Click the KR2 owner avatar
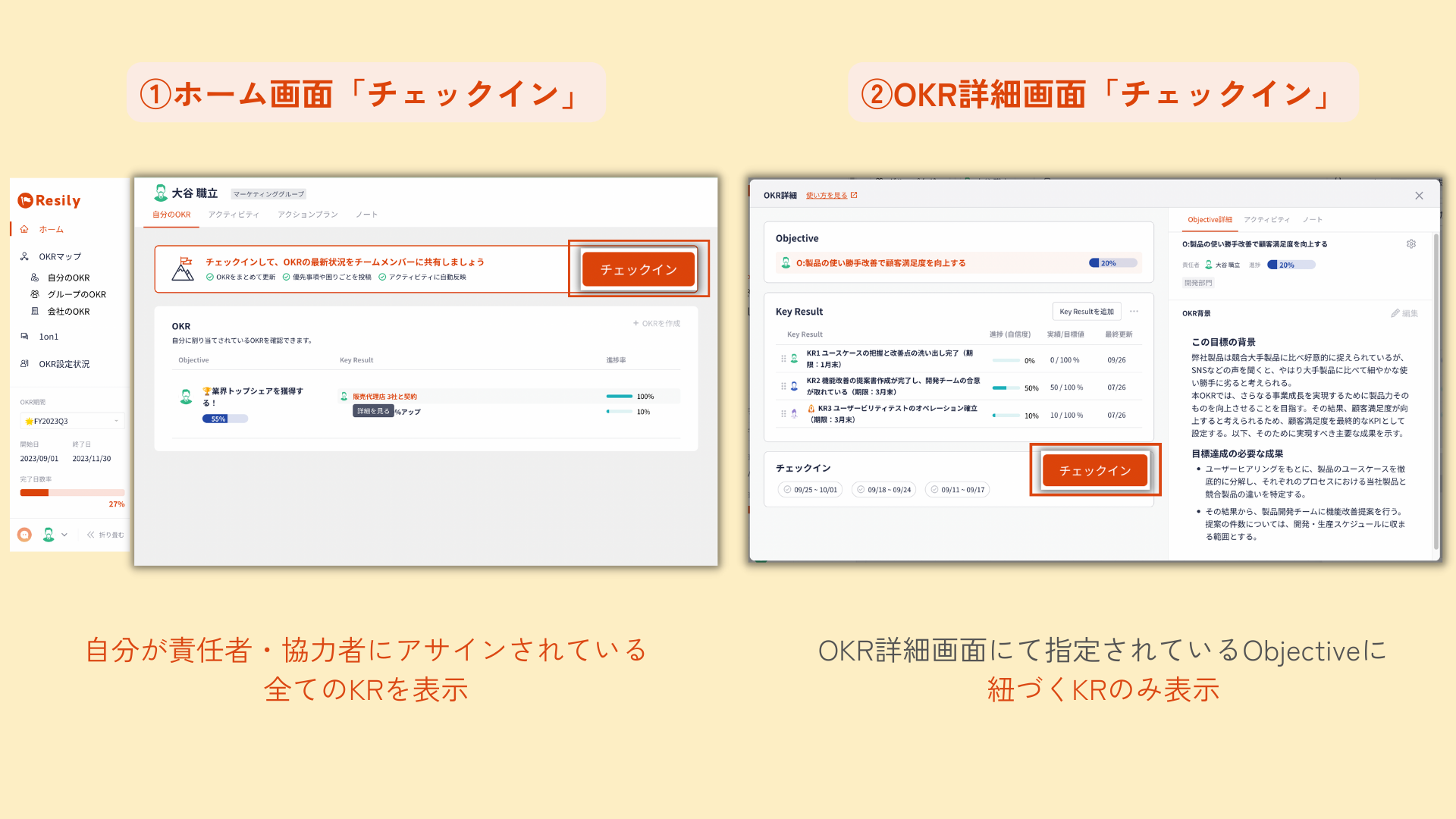Image resolution: width=1456 pixels, height=819 pixels. pos(794,386)
